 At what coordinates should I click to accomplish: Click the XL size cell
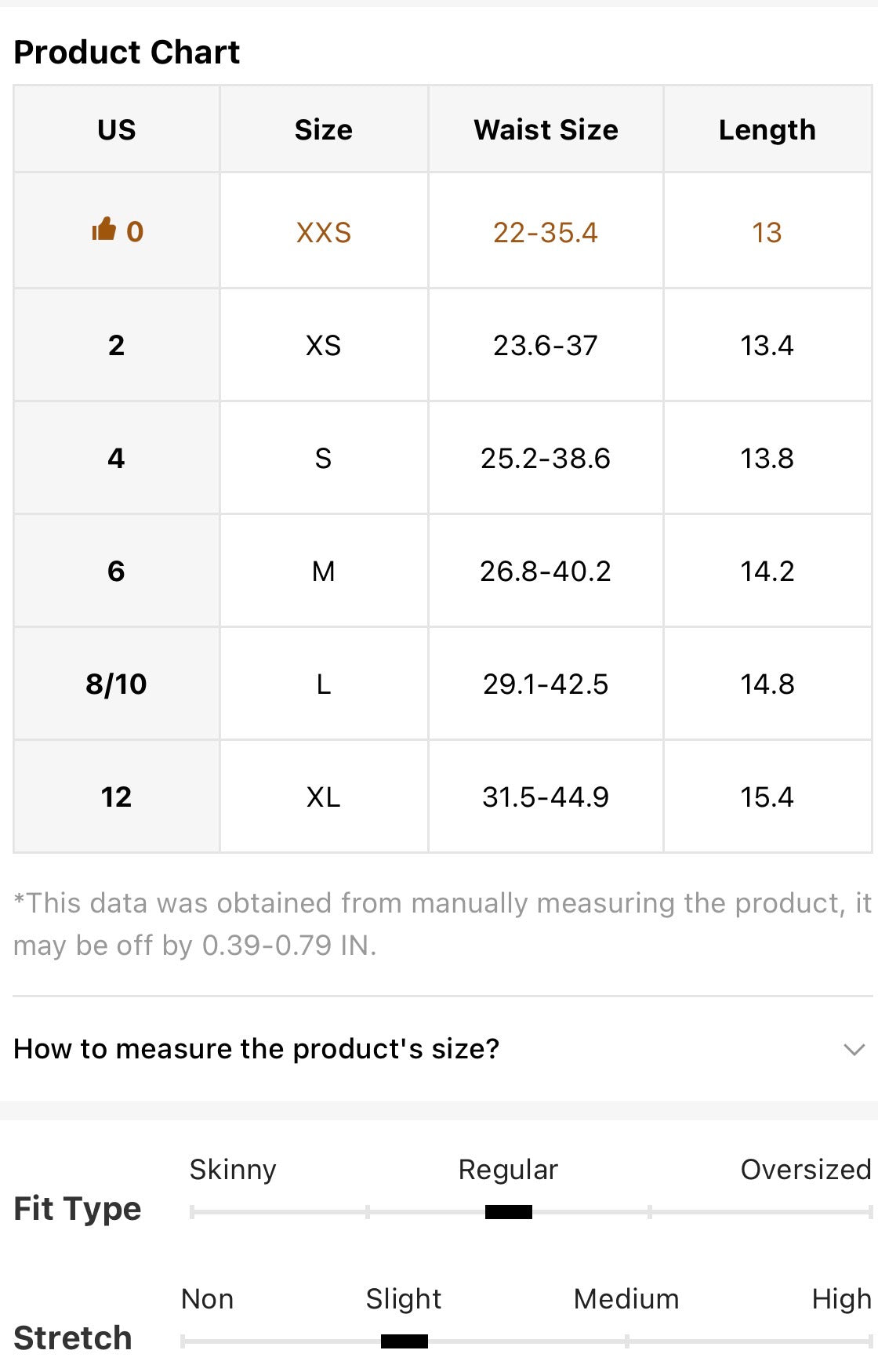(x=324, y=797)
